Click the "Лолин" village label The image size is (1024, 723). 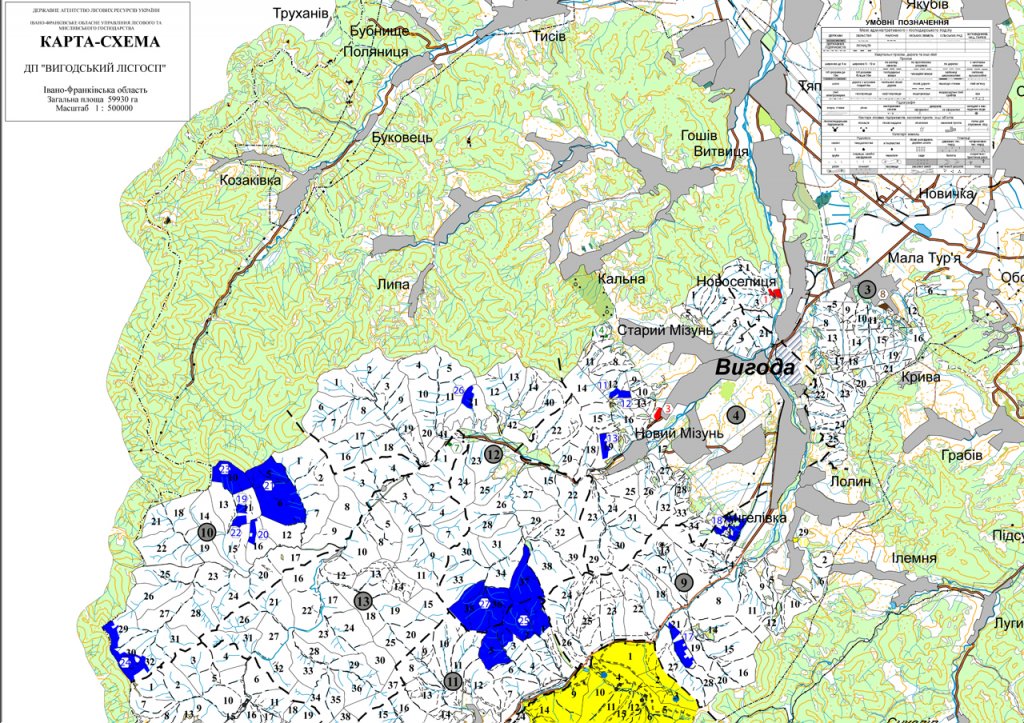(851, 481)
